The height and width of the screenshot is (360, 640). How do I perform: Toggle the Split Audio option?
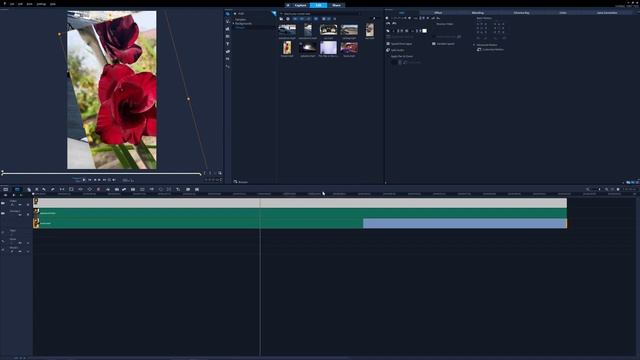[x=396, y=50]
